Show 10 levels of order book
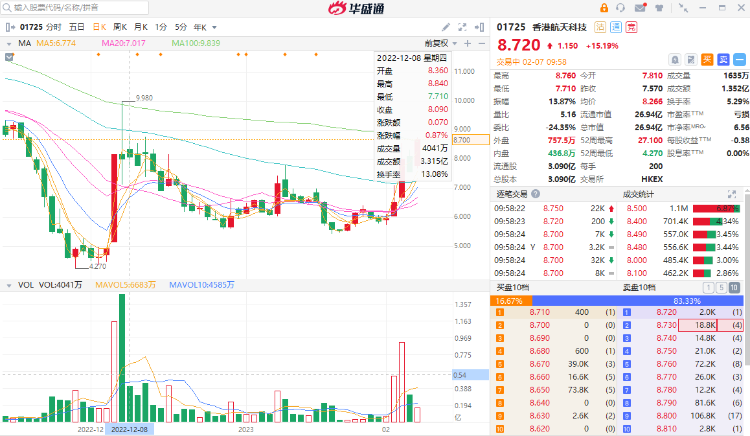This screenshot has height=436, width=750. (734, 288)
